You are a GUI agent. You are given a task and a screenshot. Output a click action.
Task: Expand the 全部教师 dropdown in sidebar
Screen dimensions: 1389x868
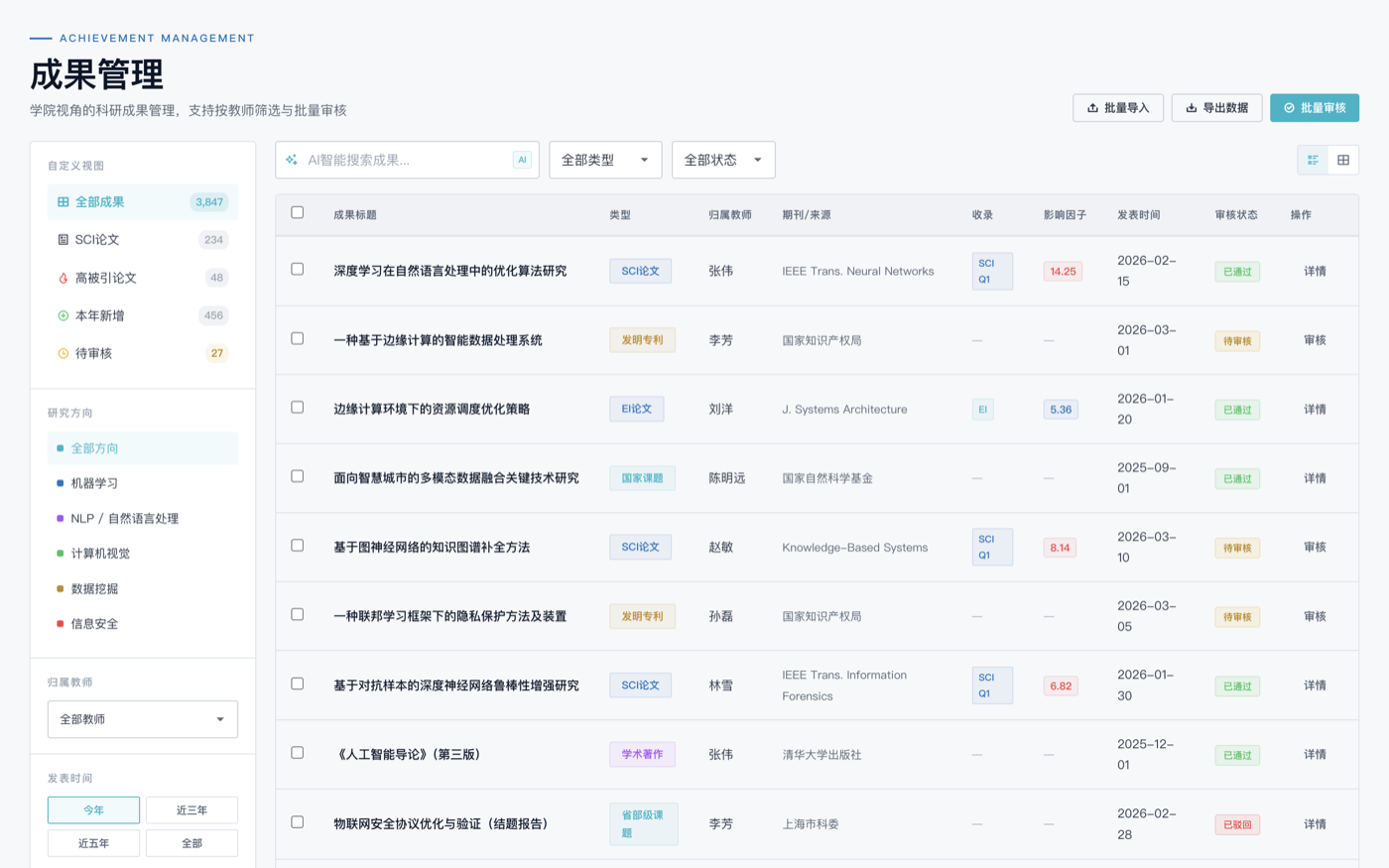pos(142,719)
